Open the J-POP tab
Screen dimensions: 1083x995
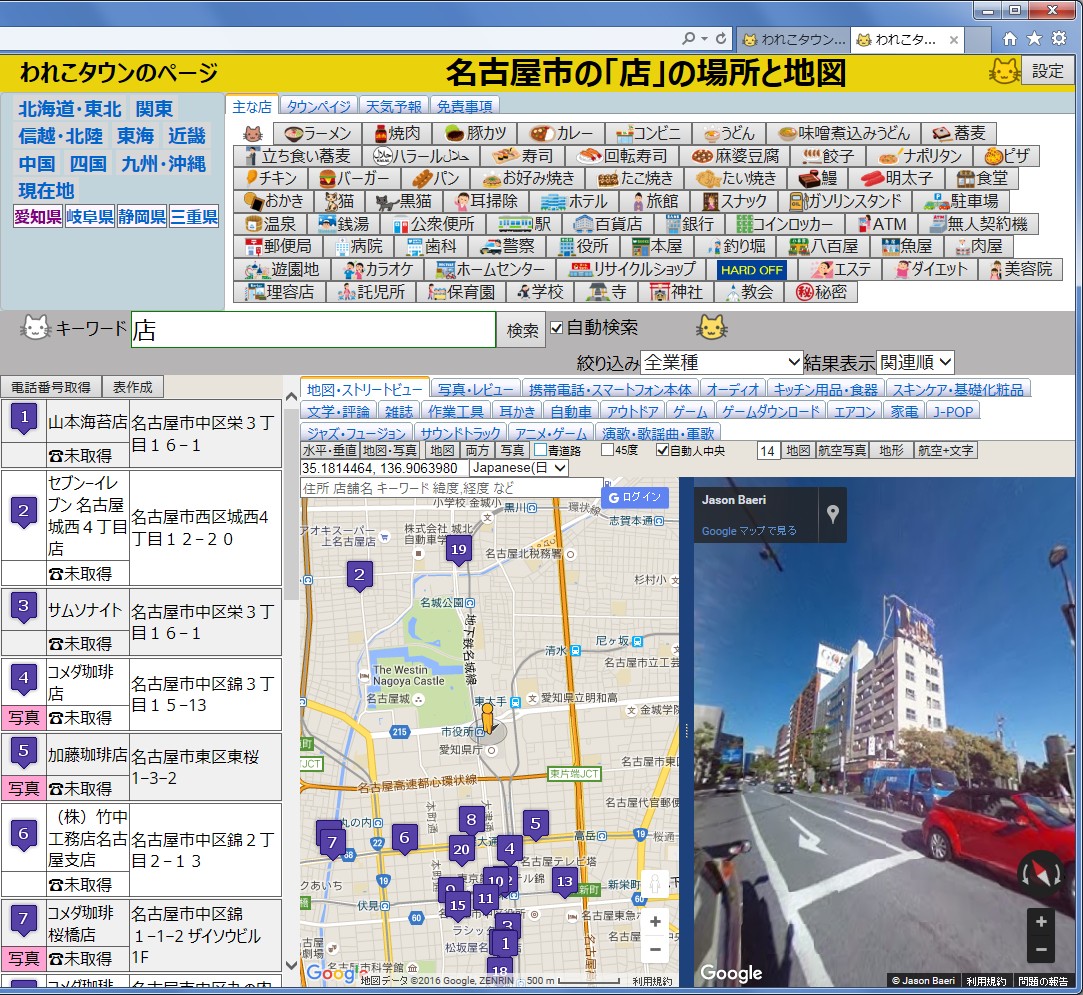click(952, 412)
